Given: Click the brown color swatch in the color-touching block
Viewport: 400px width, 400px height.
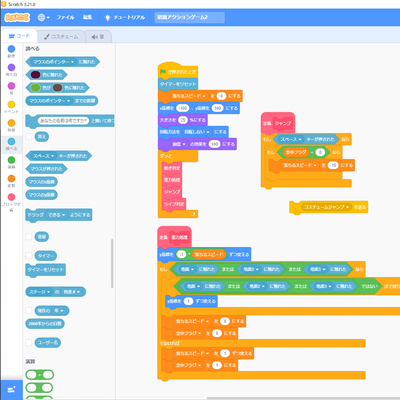Looking at the screenshot, I should pyautogui.click(x=57, y=88).
